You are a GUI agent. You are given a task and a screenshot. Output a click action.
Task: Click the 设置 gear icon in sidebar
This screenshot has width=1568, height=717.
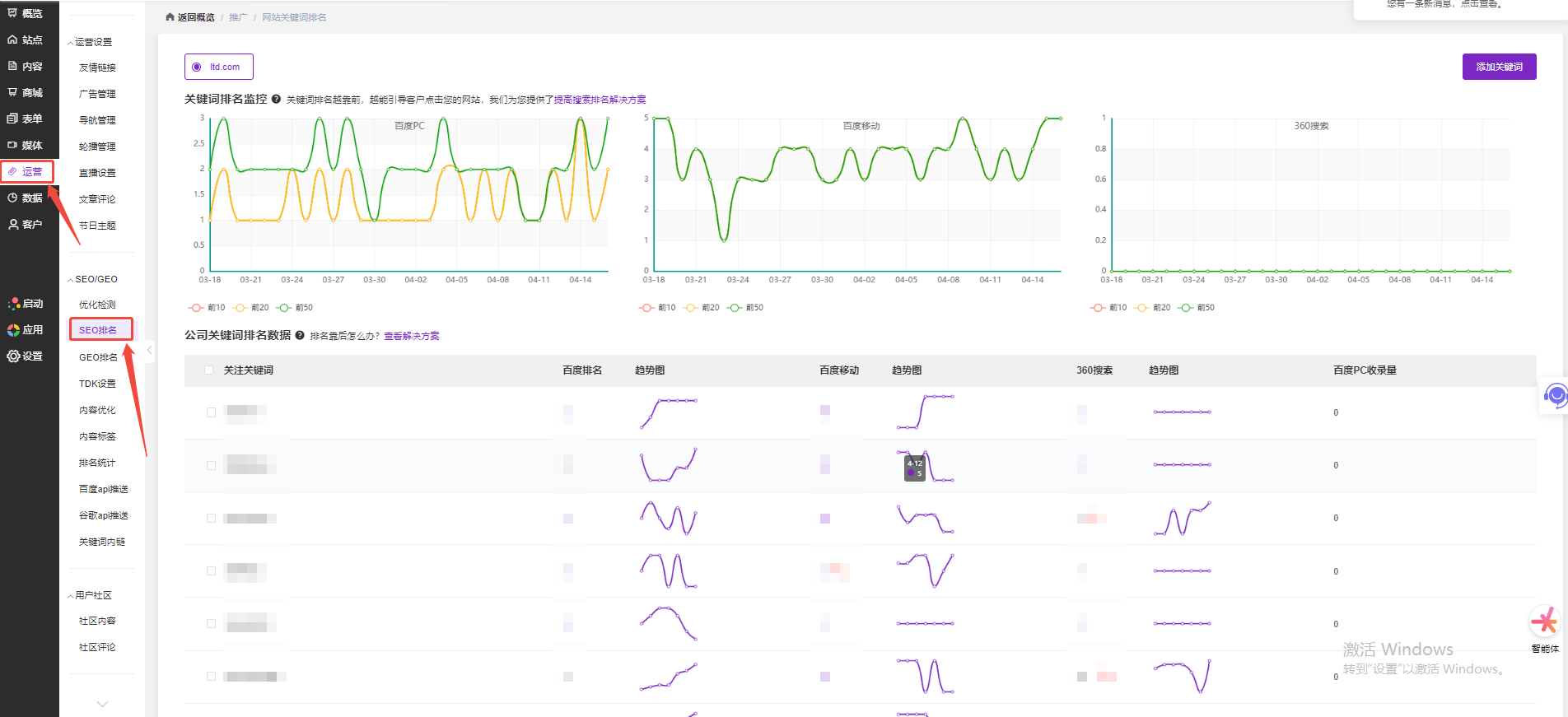coord(12,356)
